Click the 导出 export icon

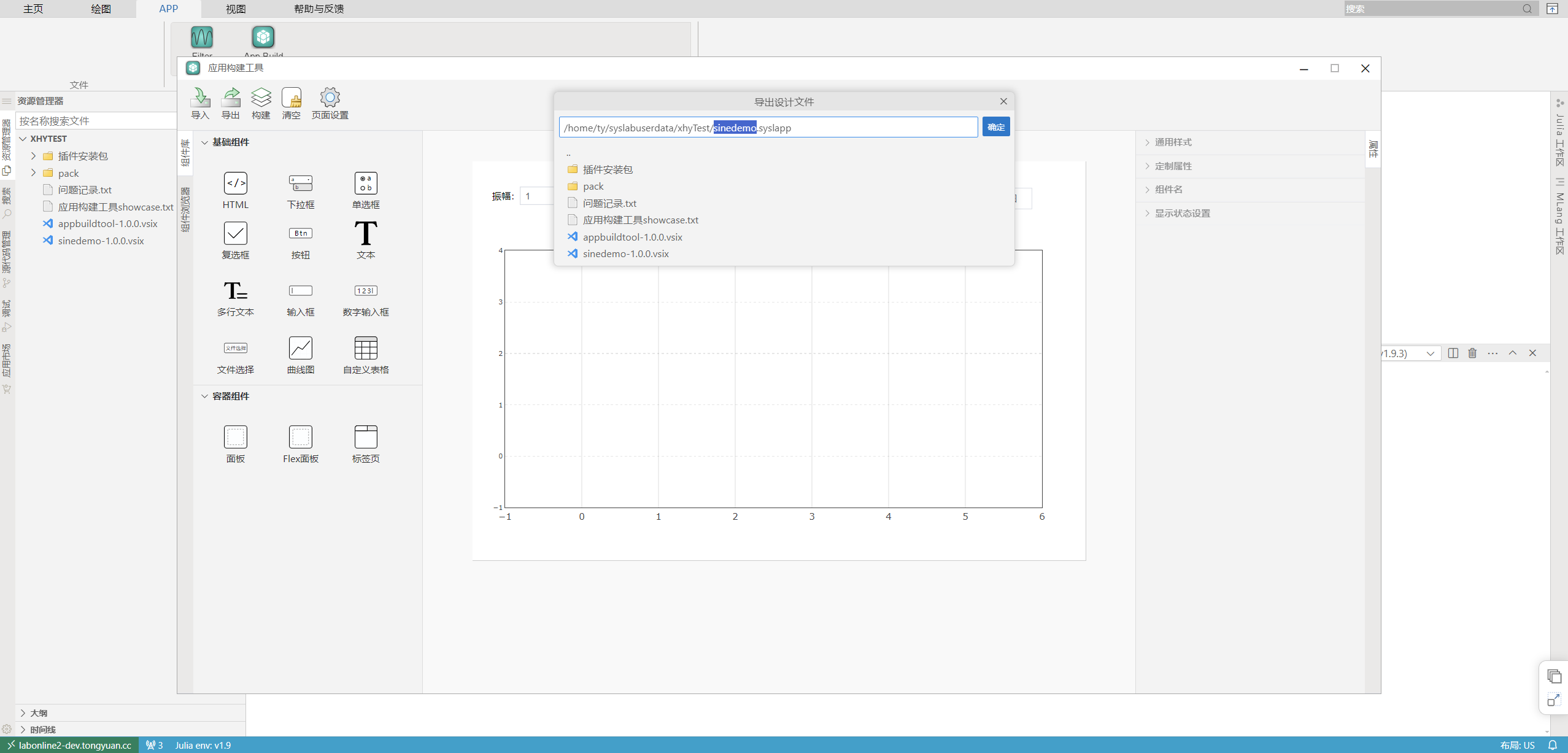(x=231, y=98)
